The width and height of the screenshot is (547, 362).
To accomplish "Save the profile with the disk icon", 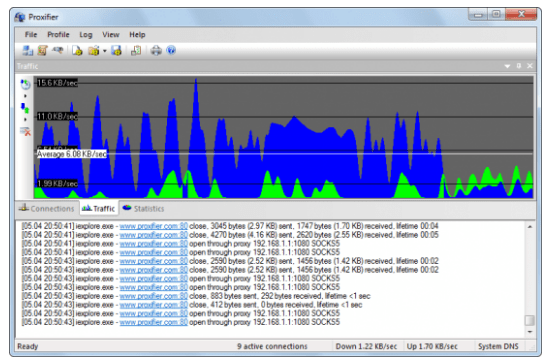I will point(116,51).
